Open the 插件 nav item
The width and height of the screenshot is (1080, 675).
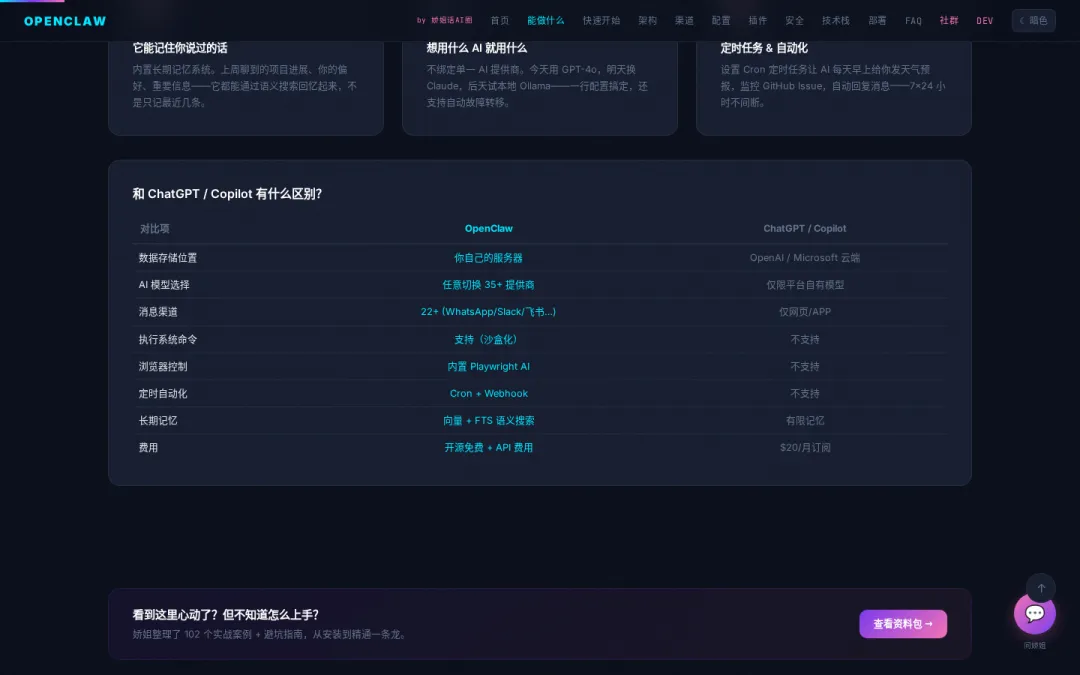pyautogui.click(x=758, y=21)
